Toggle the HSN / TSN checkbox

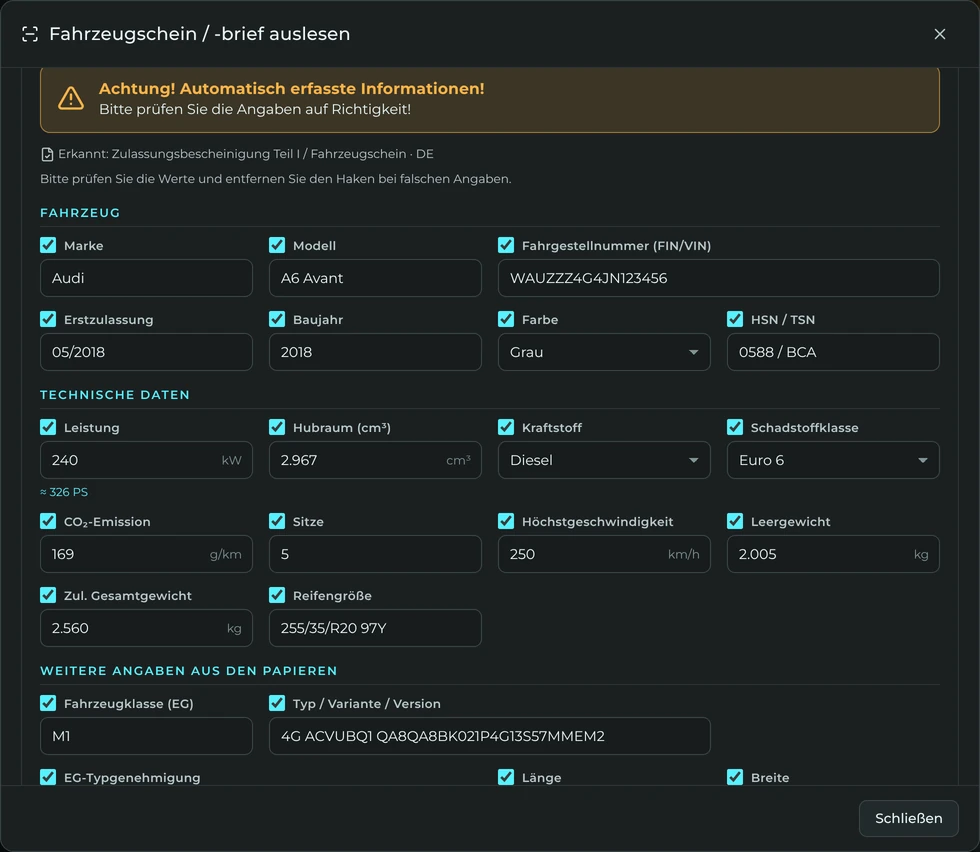[735, 319]
